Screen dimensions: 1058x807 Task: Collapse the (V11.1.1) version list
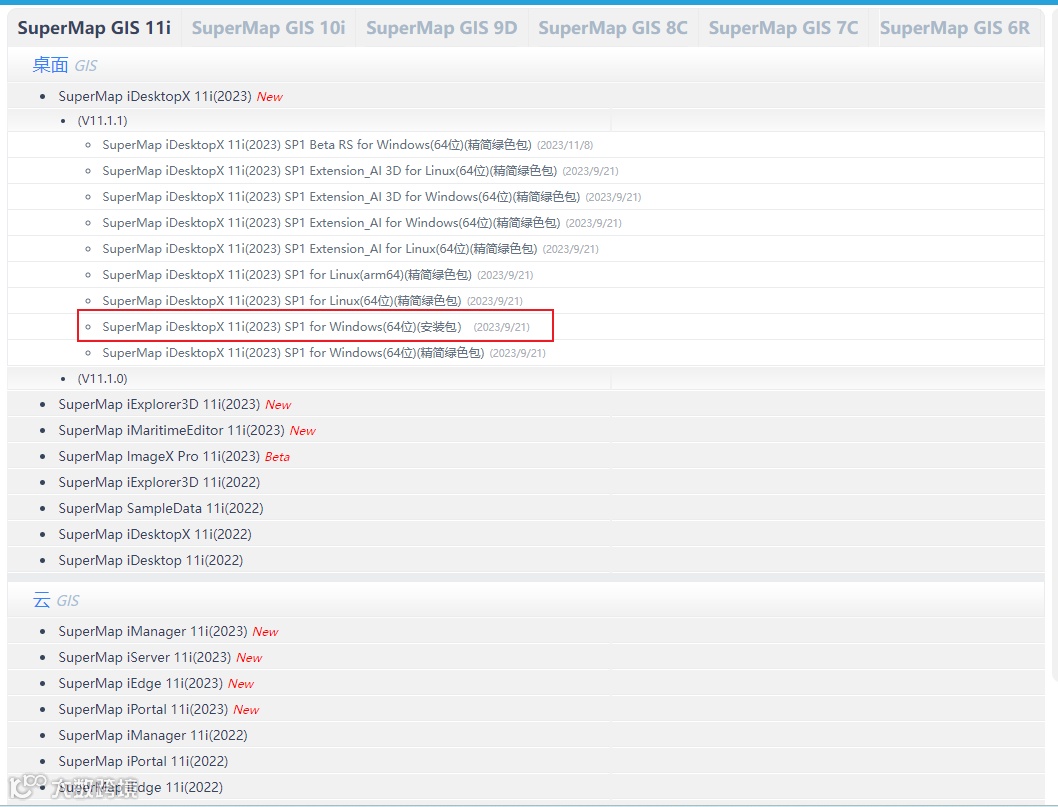pyautogui.click(x=102, y=121)
